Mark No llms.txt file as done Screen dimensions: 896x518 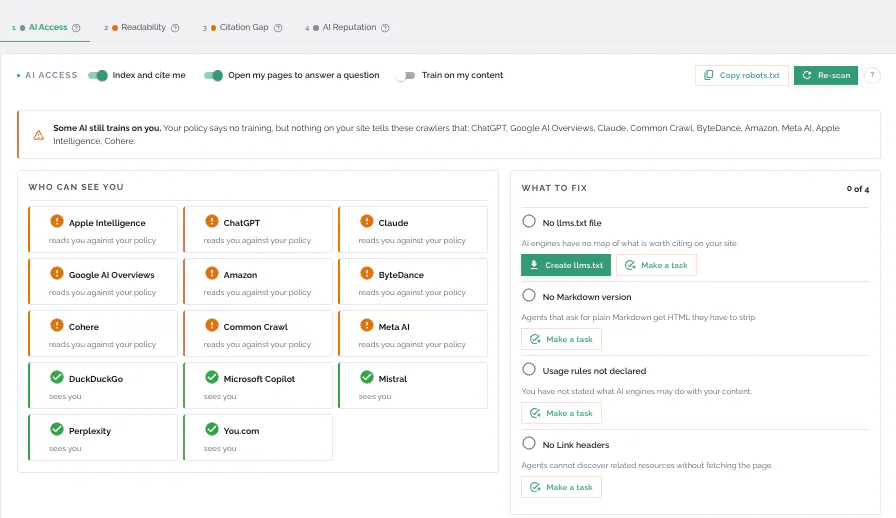(529, 221)
